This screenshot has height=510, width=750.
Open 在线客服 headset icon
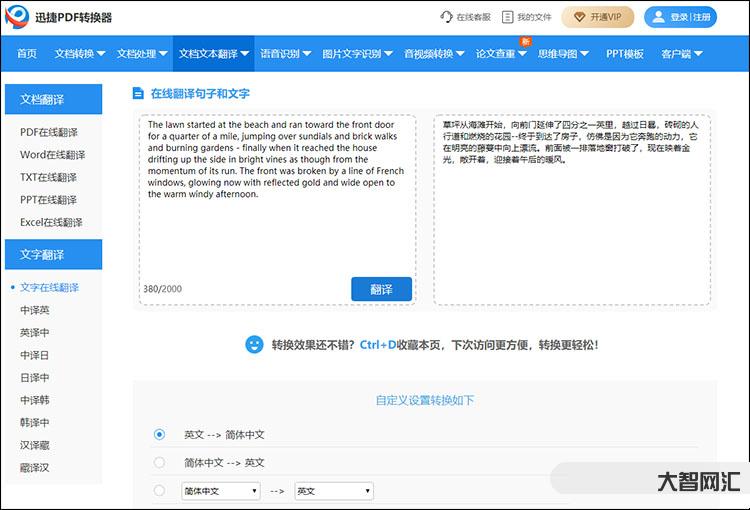pos(447,17)
